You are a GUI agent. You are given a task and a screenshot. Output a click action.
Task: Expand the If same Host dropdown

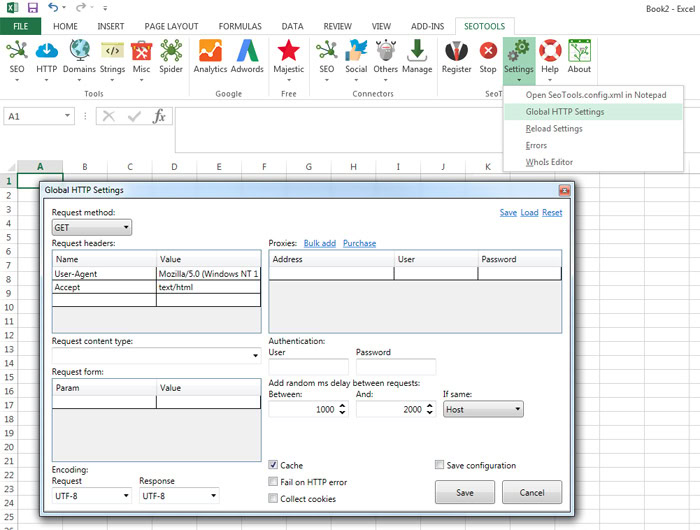pos(483,409)
